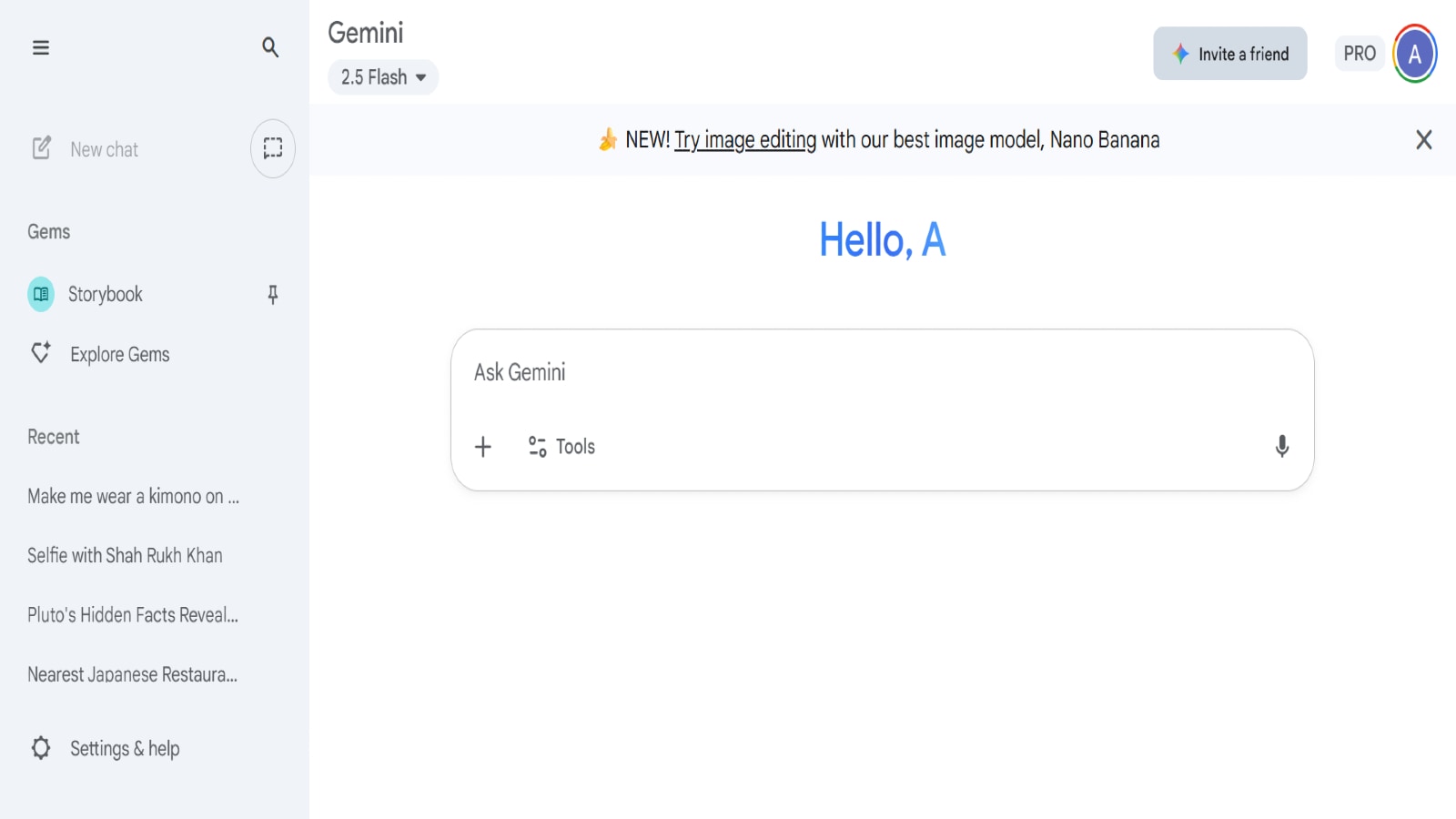1456x819 pixels.
Task: Click the Invite a friend button
Action: click(1230, 54)
